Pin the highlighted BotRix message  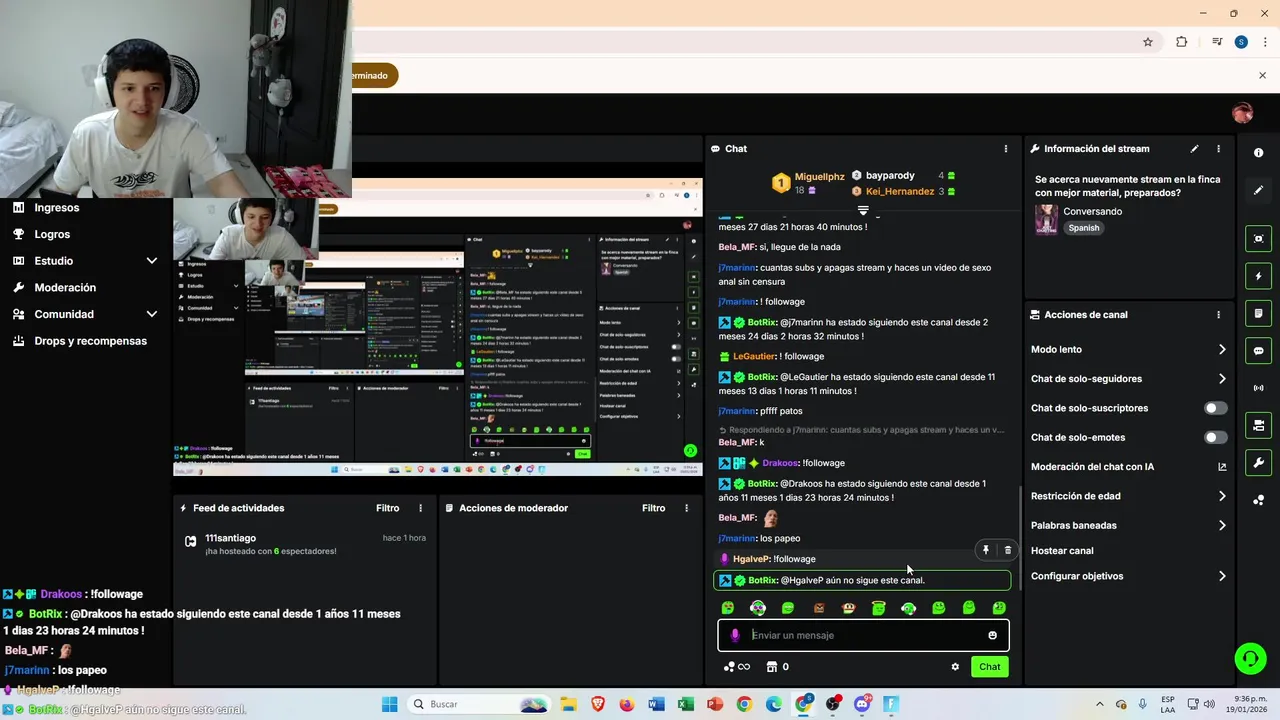[985, 550]
